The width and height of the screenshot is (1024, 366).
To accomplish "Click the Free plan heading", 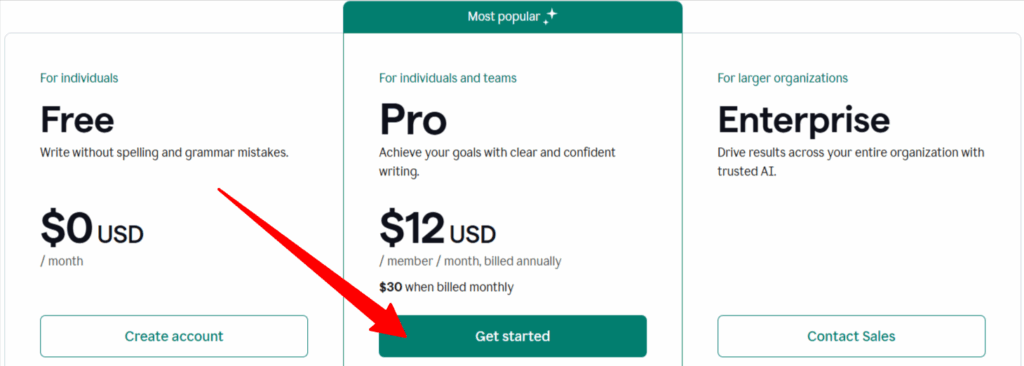I will (x=77, y=120).
